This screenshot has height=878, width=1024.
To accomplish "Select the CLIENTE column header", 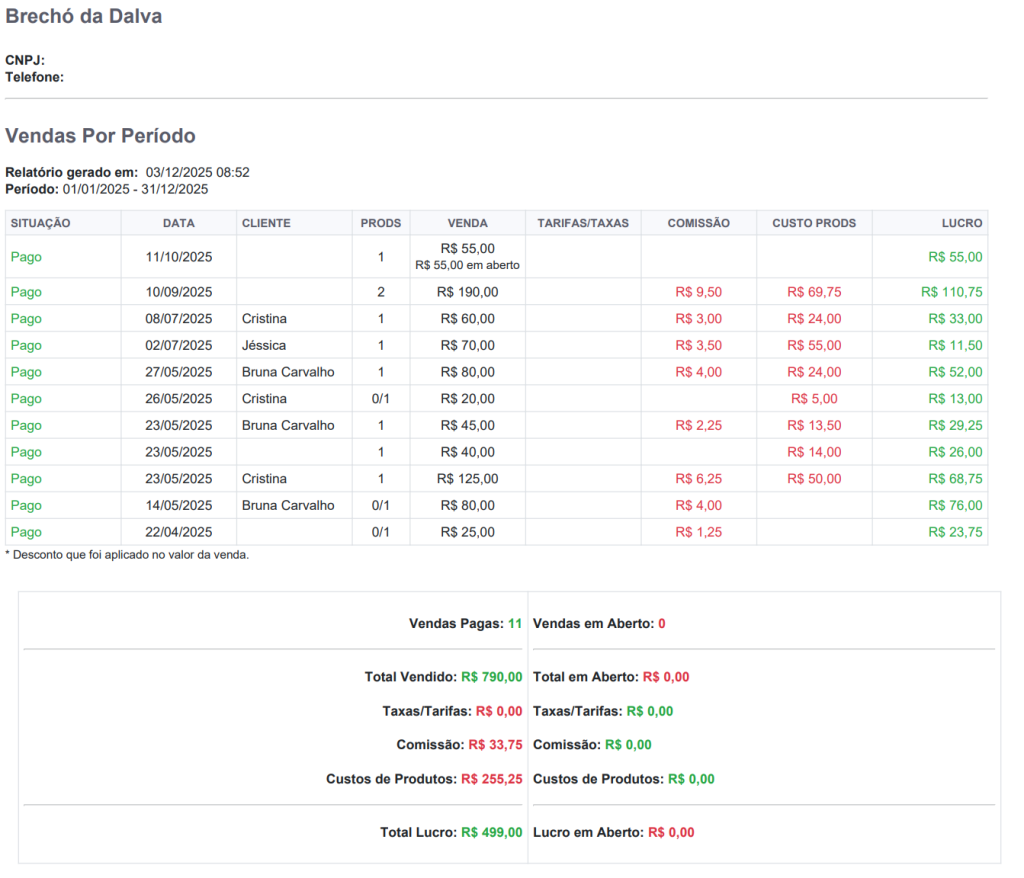I will [x=266, y=223].
